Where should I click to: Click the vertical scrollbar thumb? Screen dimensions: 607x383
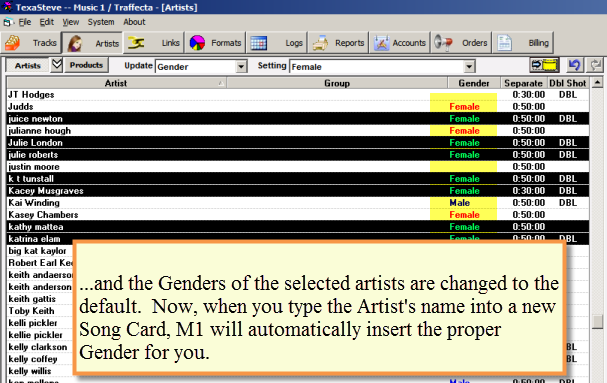[x=597, y=321]
